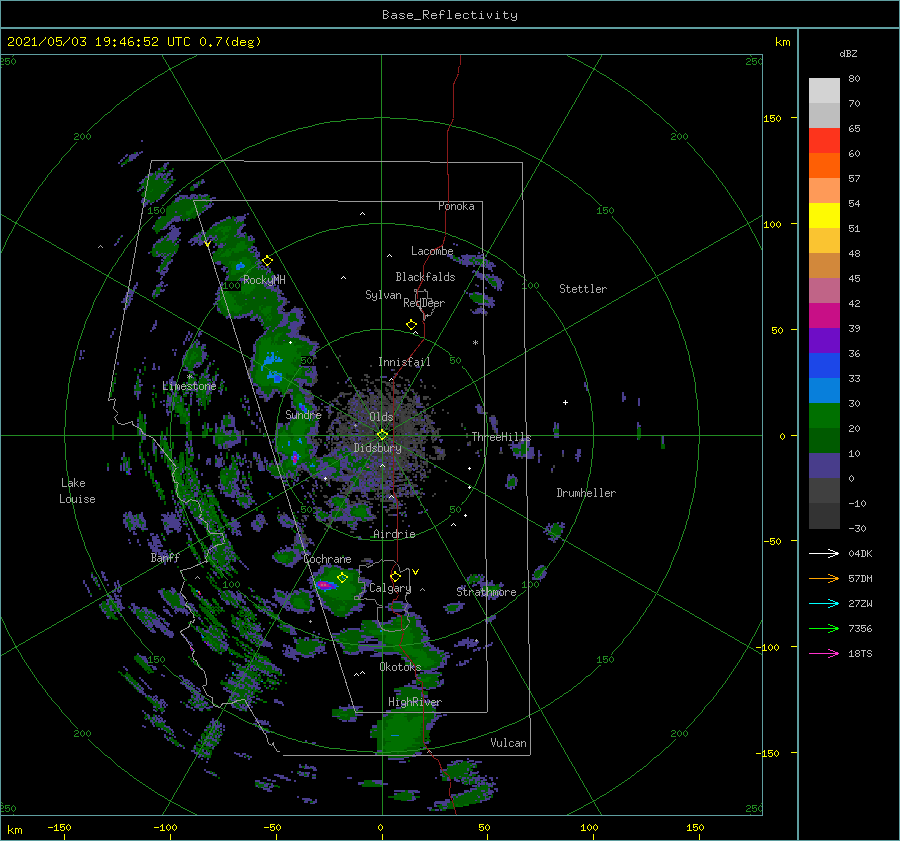Click the Innisfail city label
The width and height of the screenshot is (900, 841).
pyautogui.click(x=404, y=362)
